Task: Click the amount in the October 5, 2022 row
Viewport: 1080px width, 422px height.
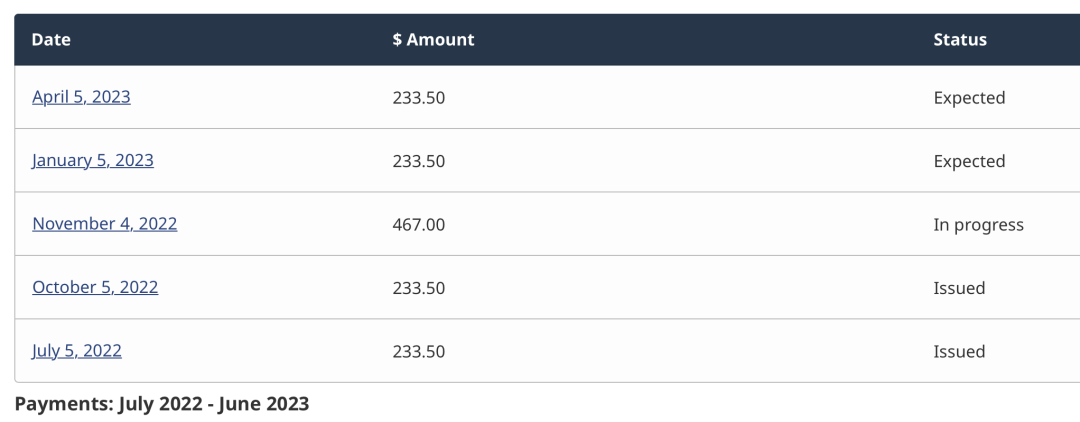Action: coord(419,288)
